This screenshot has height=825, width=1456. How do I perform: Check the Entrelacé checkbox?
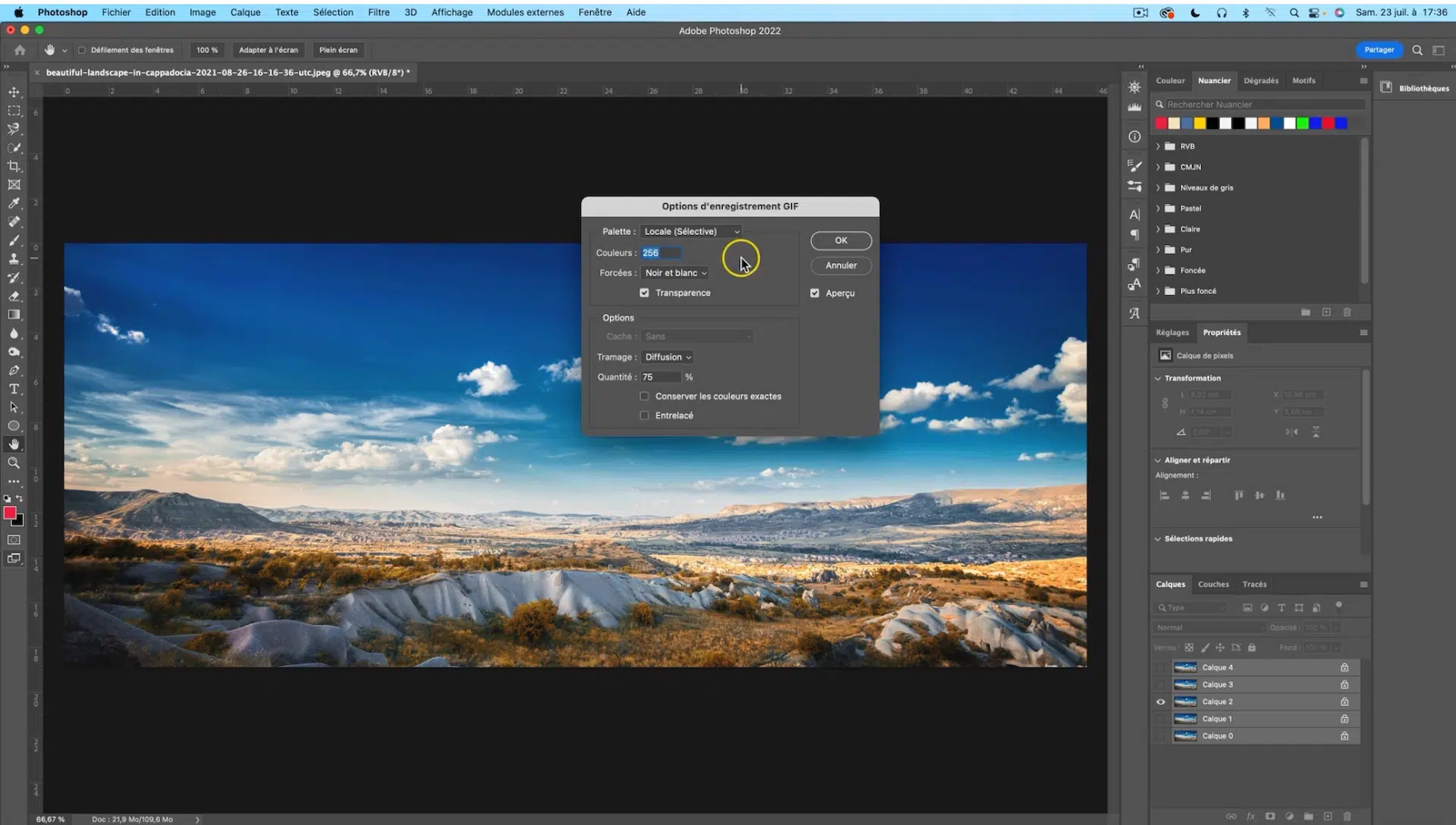pyautogui.click(x=644, y=416)
